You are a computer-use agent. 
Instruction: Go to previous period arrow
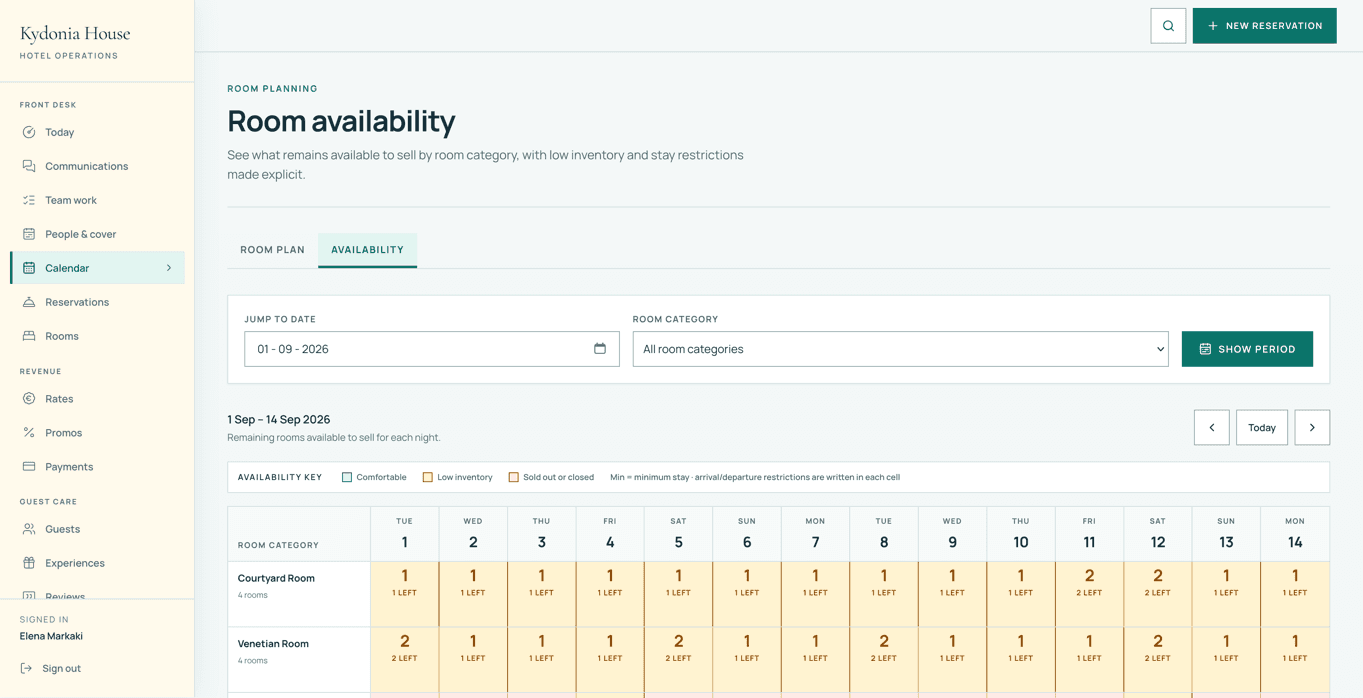click(x=1211, y=428)
